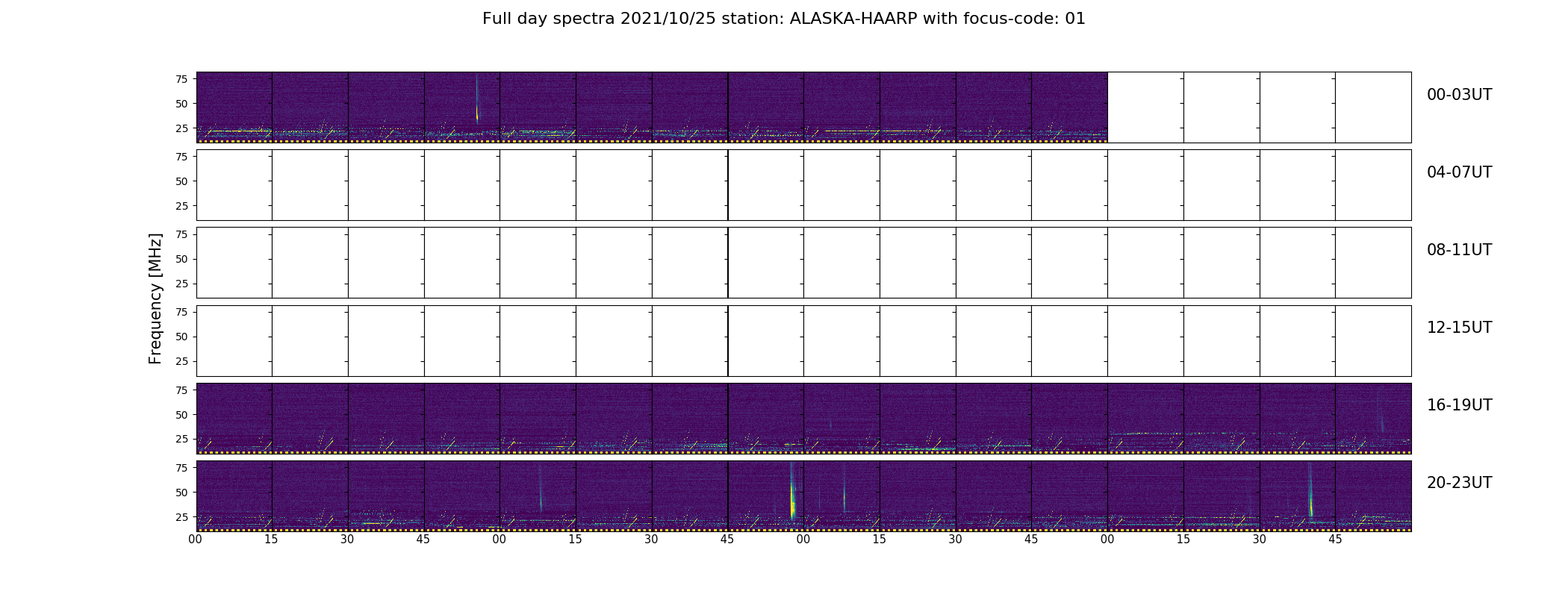Image resolution: width=1568 pixels, height=597 pixels.
Task: Click the '04-07UT' row label
Action: pos(1459,172)
